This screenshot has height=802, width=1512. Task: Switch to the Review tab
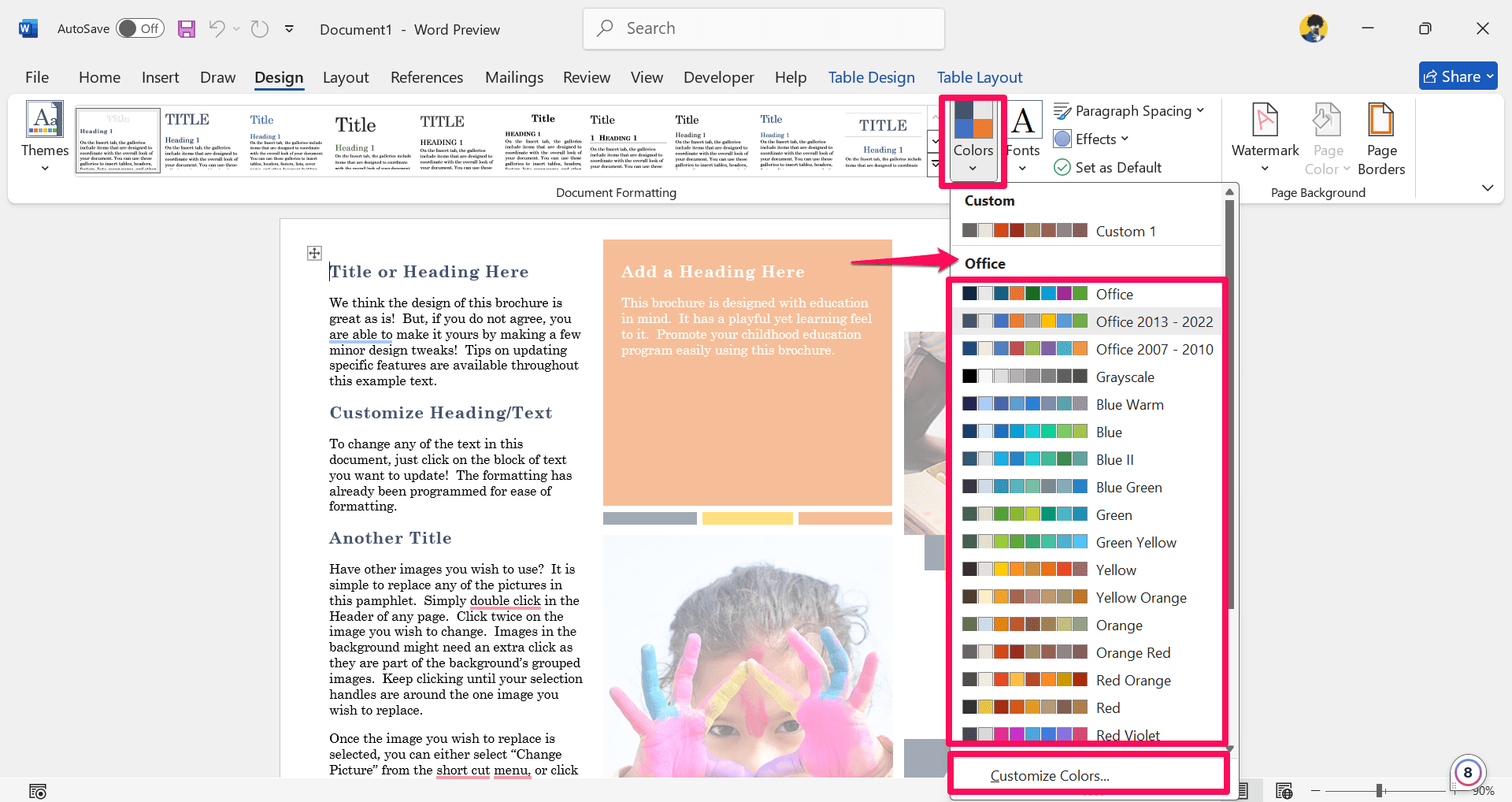(x=587, y=77)
